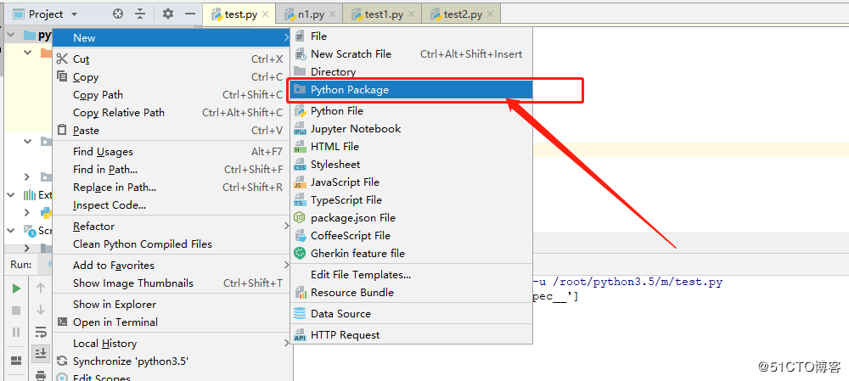Open Project panel settings gear

168,14
